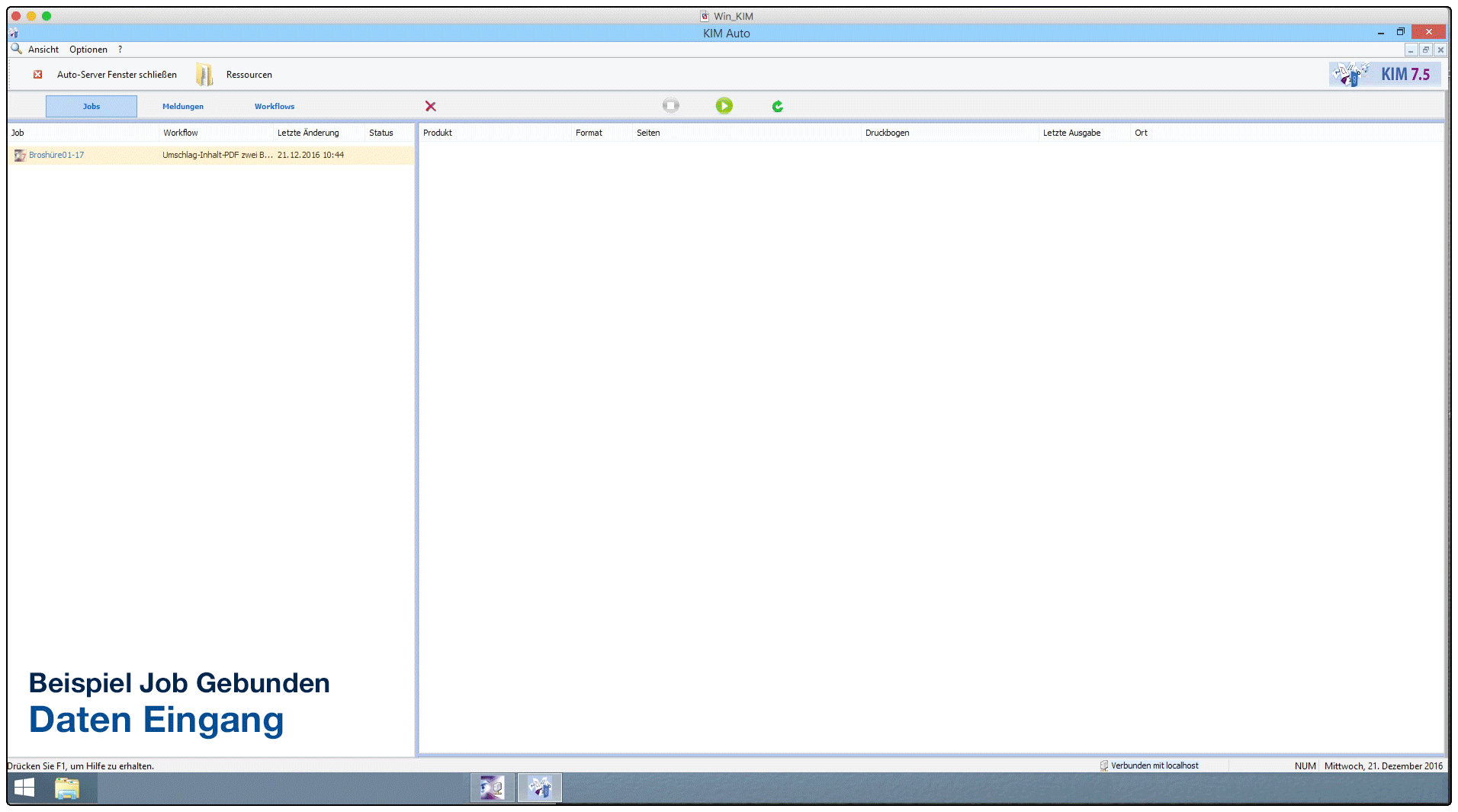This screenshot has height=812, width=1458.
Task: Open the ? help menu
Action: click(120, 49)
